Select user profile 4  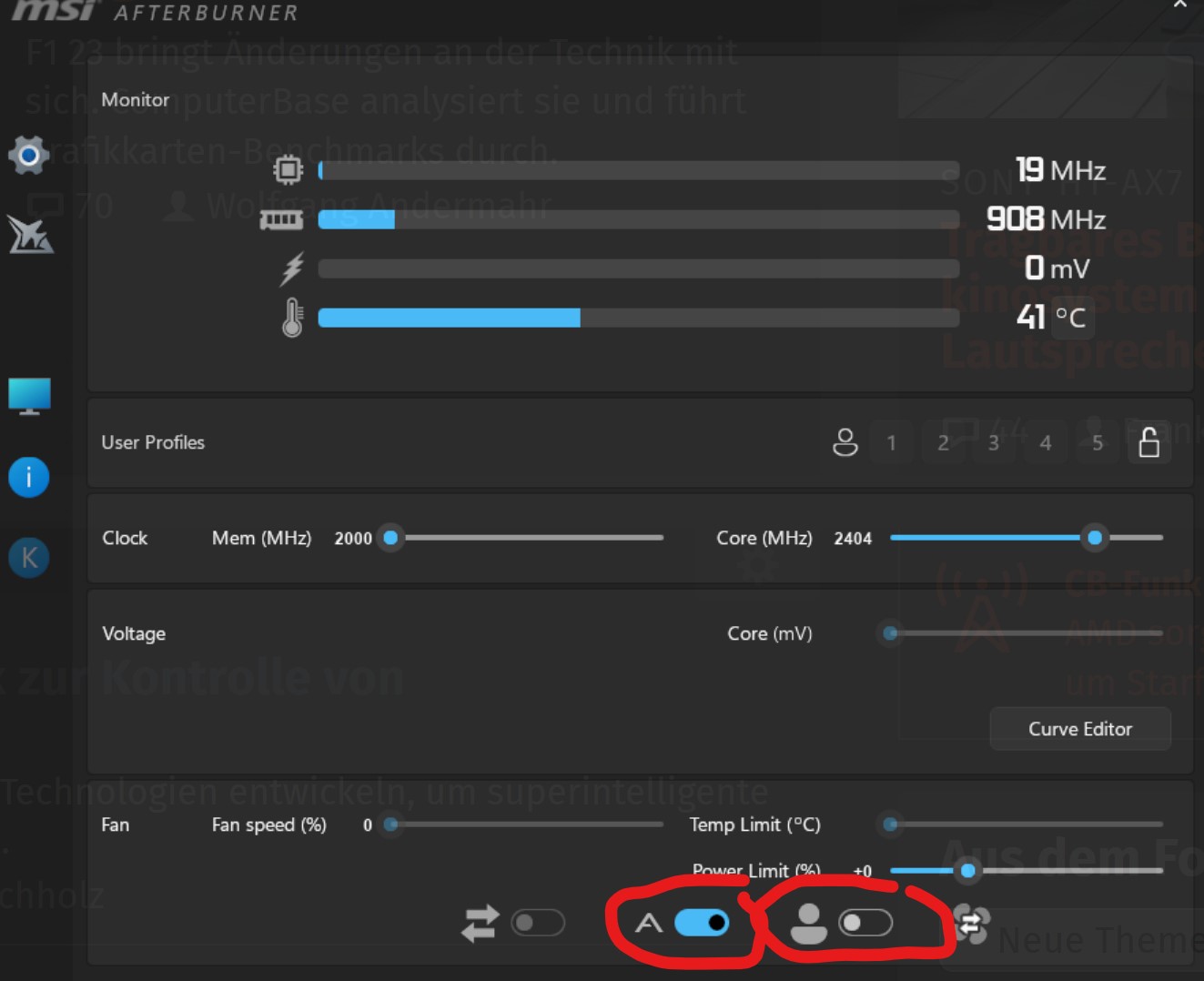tap(1046, 442)
